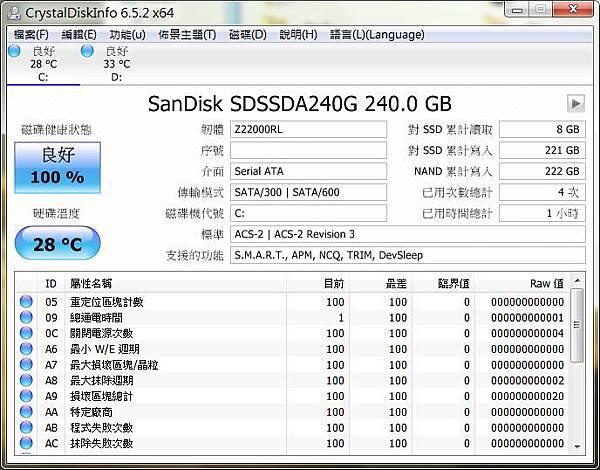The image size is (600, 470).
Task: Open the 語言(L)(Language) menu
Action: click(377, 35)
